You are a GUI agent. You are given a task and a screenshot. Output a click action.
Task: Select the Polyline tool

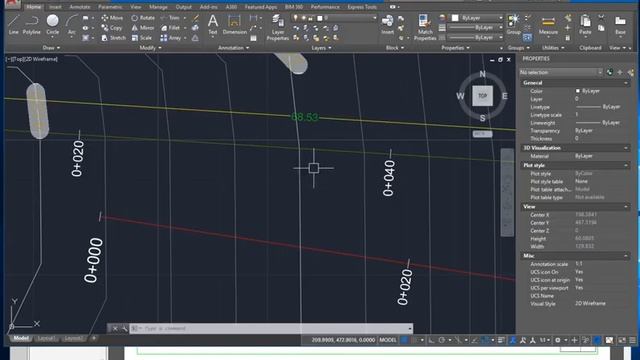[x=31, y=24]
